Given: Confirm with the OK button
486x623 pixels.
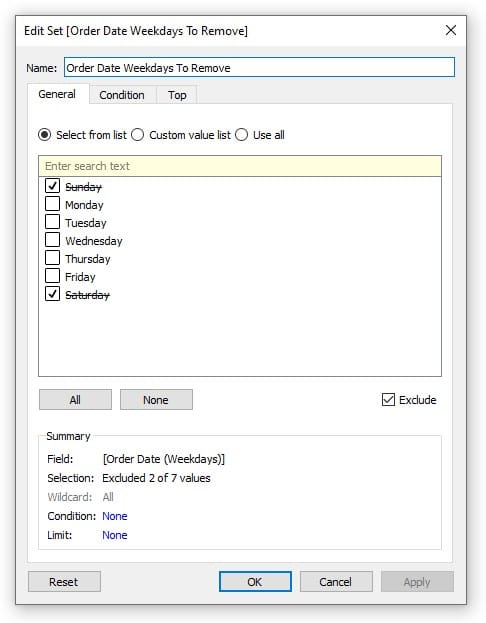Looking at the screenshot, I should coord(255,582).
